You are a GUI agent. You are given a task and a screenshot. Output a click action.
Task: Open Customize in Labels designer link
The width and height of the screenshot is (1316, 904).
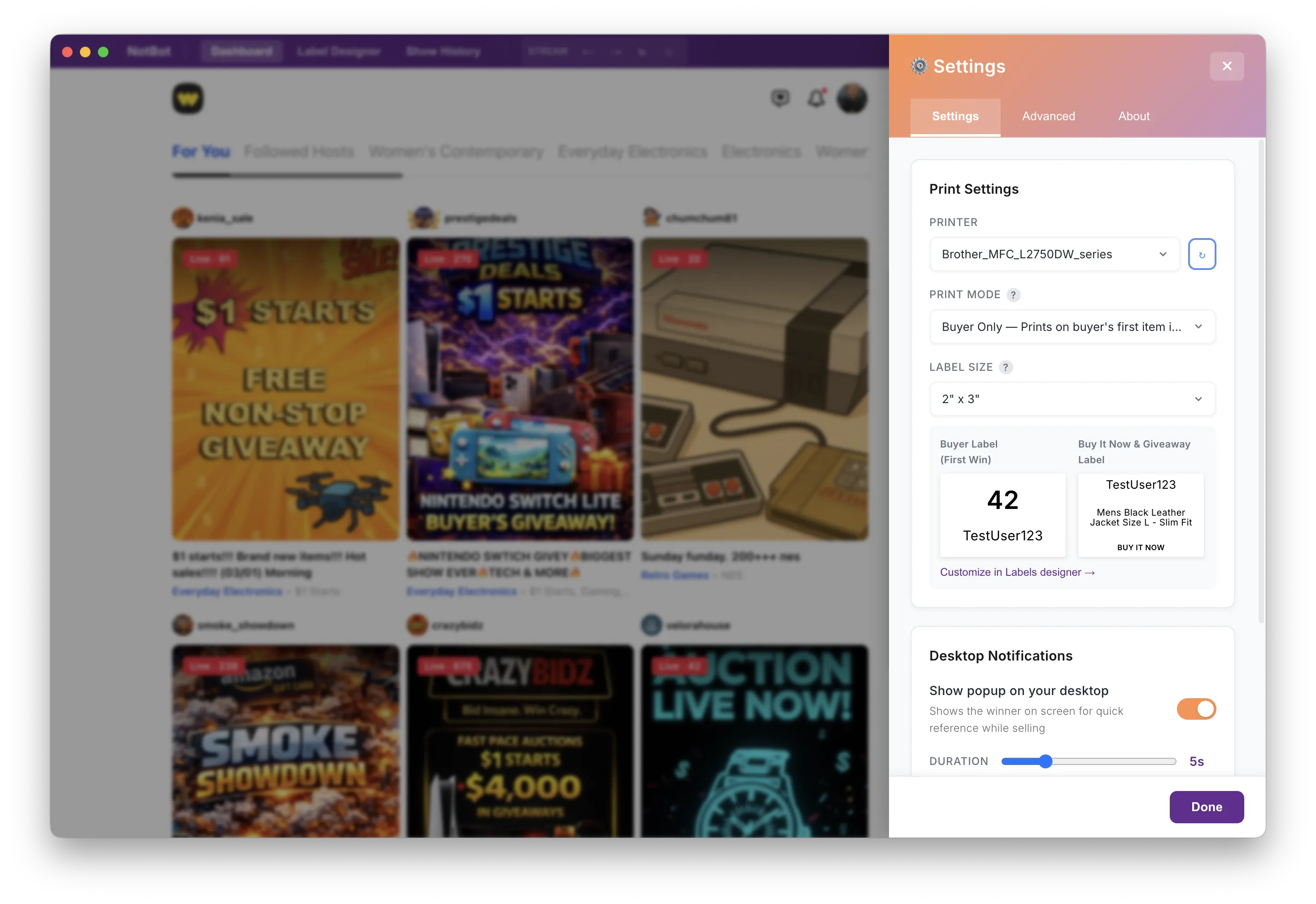(1017, 573)
